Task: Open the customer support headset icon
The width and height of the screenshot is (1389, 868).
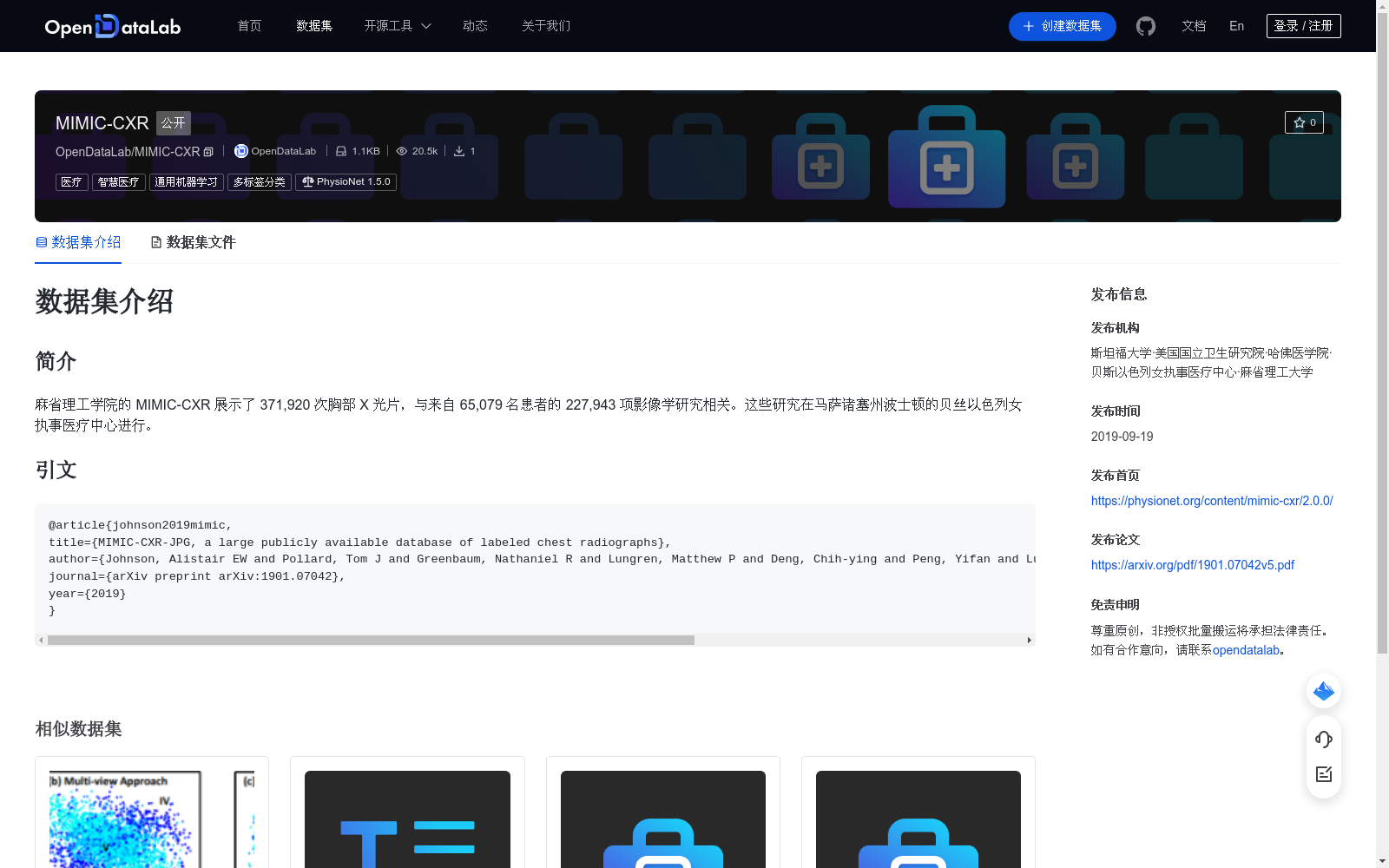Action: [x=1323, y=740]
